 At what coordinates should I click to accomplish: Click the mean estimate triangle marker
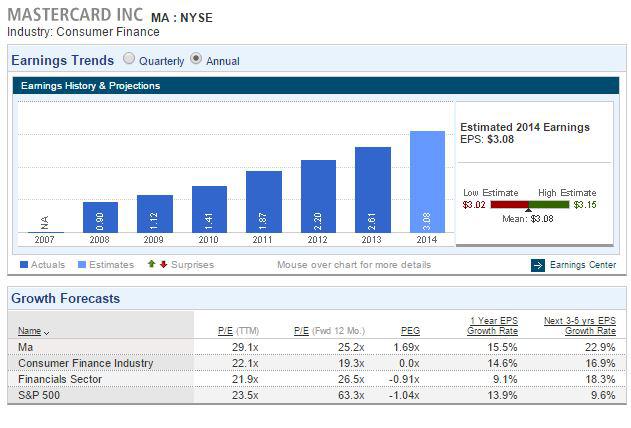(x=528, y=210)
